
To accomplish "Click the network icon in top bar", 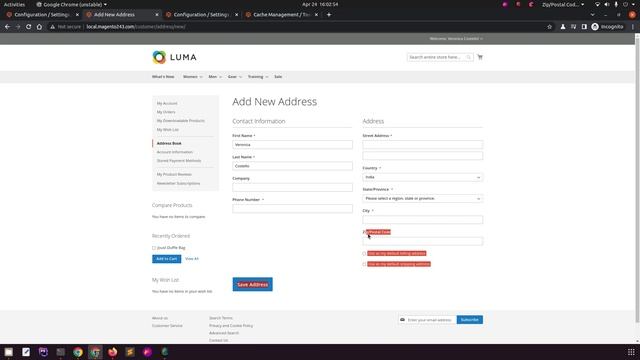I will [597, 4].
